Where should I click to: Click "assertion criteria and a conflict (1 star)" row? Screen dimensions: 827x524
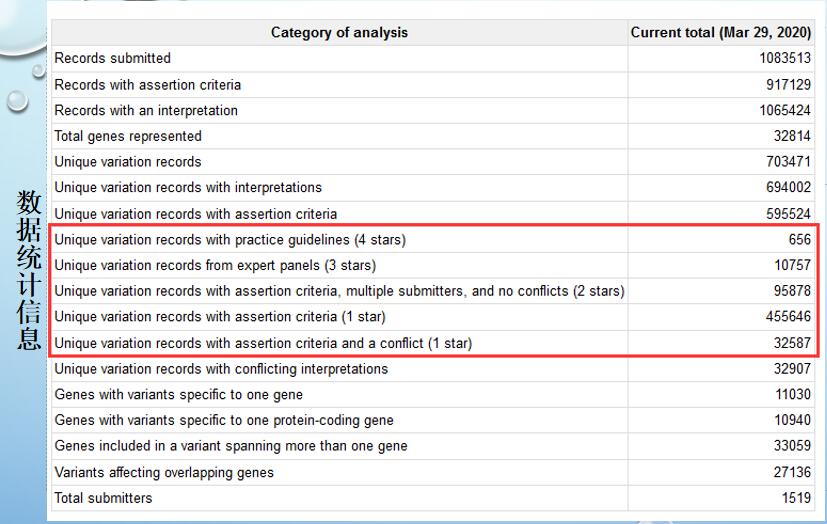(263, 343)
